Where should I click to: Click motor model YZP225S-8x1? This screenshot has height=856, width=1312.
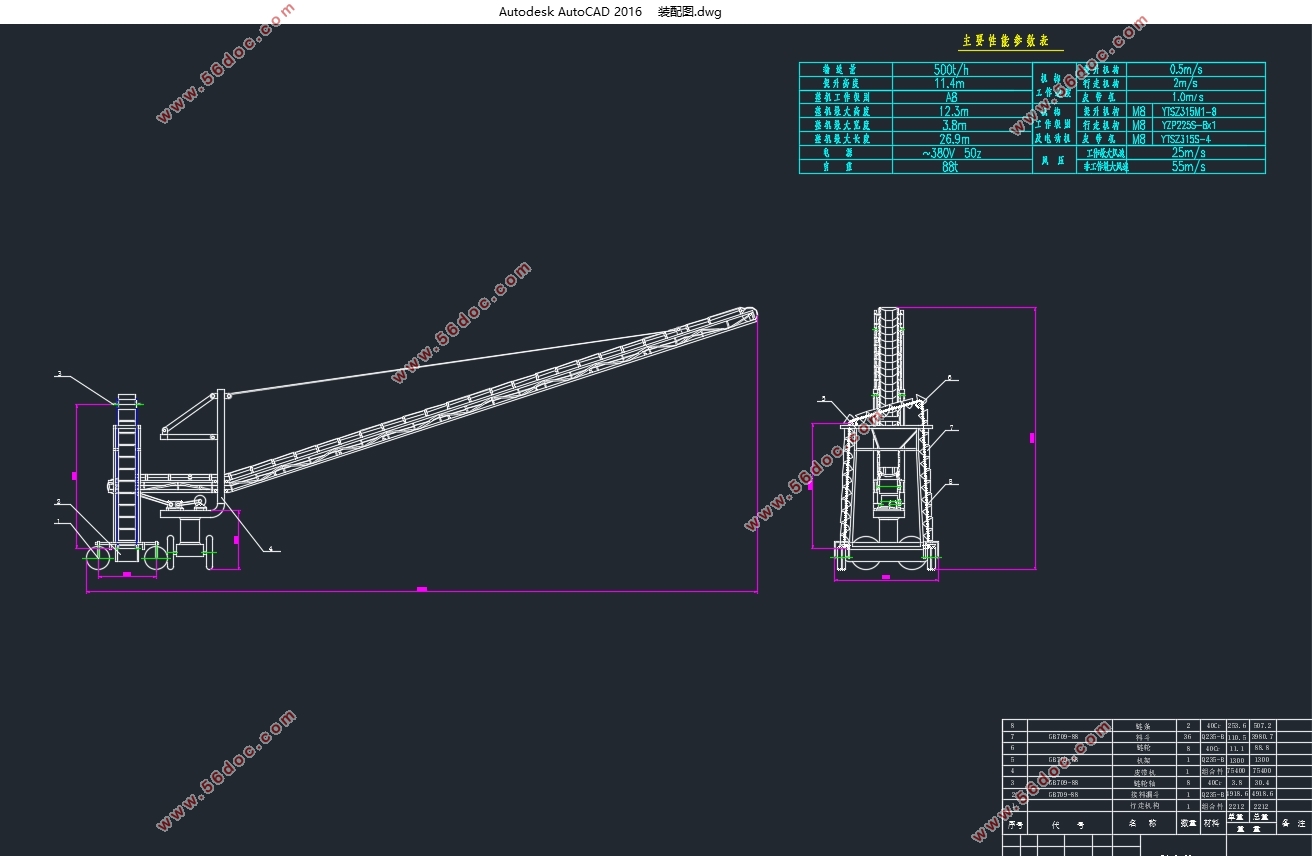click(x=1188, y=125)
